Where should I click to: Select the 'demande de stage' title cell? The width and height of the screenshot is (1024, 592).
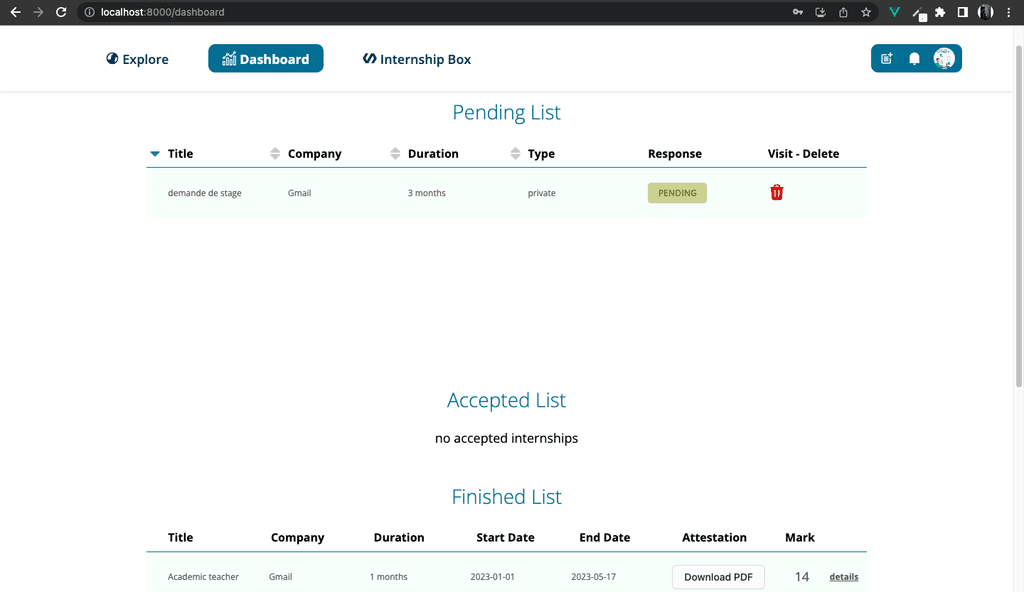coord(204,193)
